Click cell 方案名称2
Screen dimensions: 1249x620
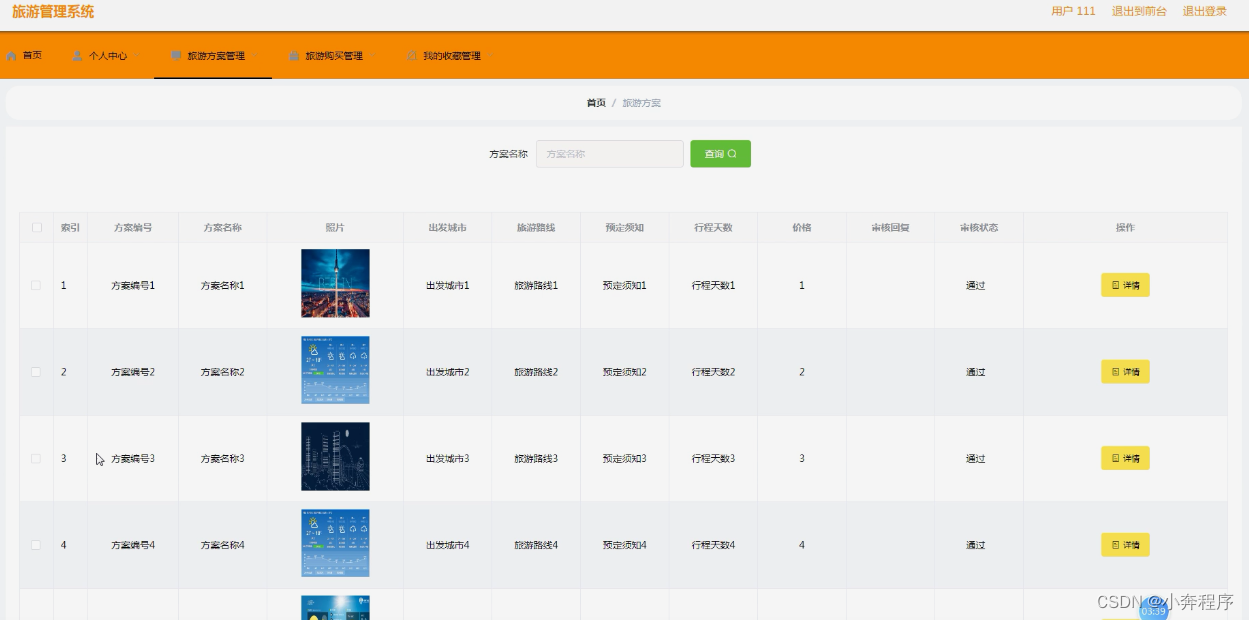[x=222, y=372]
